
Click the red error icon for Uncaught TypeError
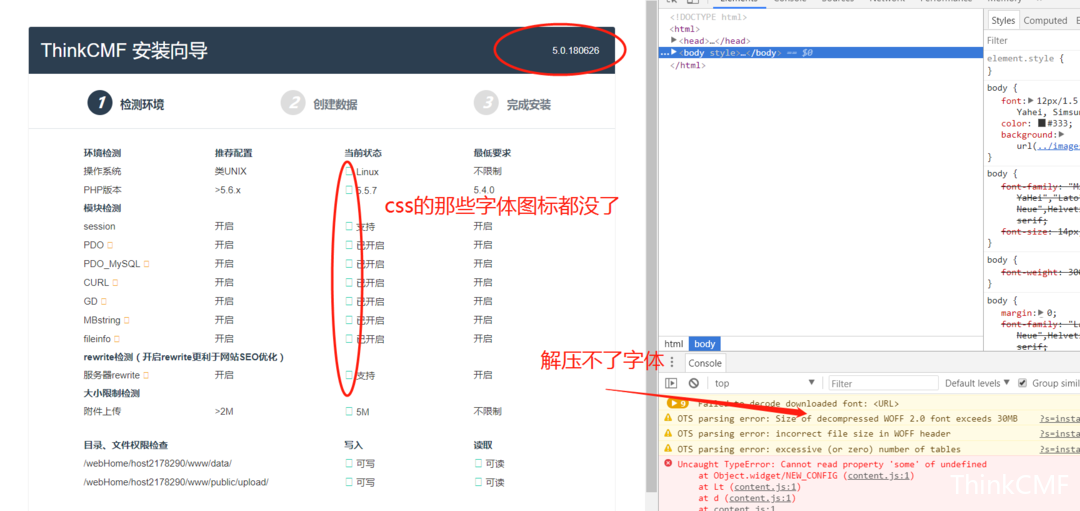(x=668, y=464)
